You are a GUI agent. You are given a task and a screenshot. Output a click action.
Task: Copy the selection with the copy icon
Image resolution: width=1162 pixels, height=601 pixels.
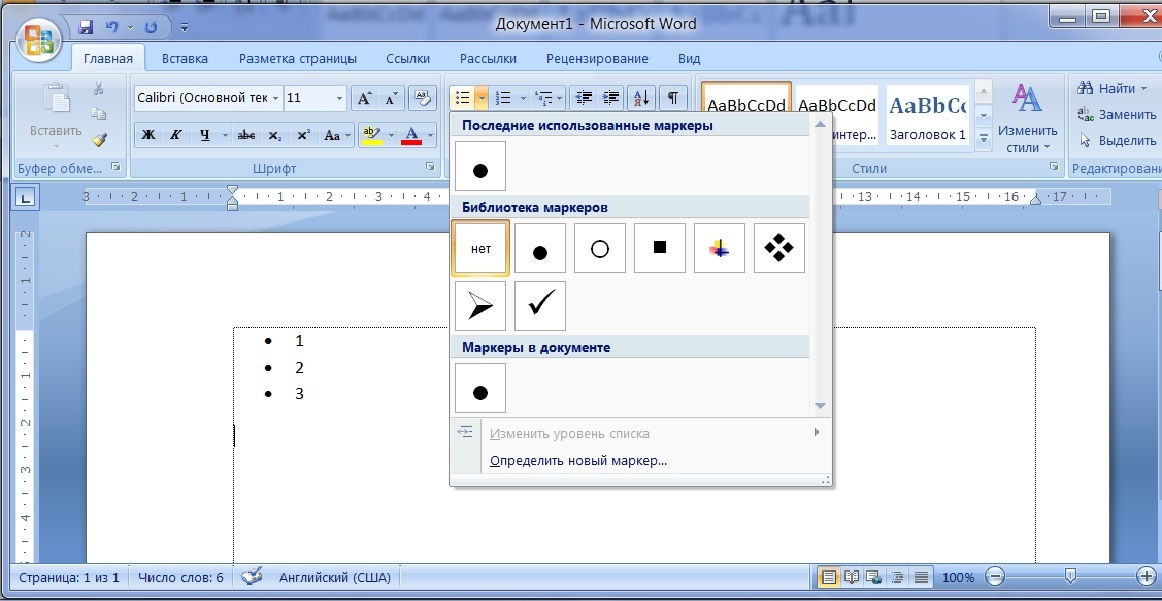[98, 114]
